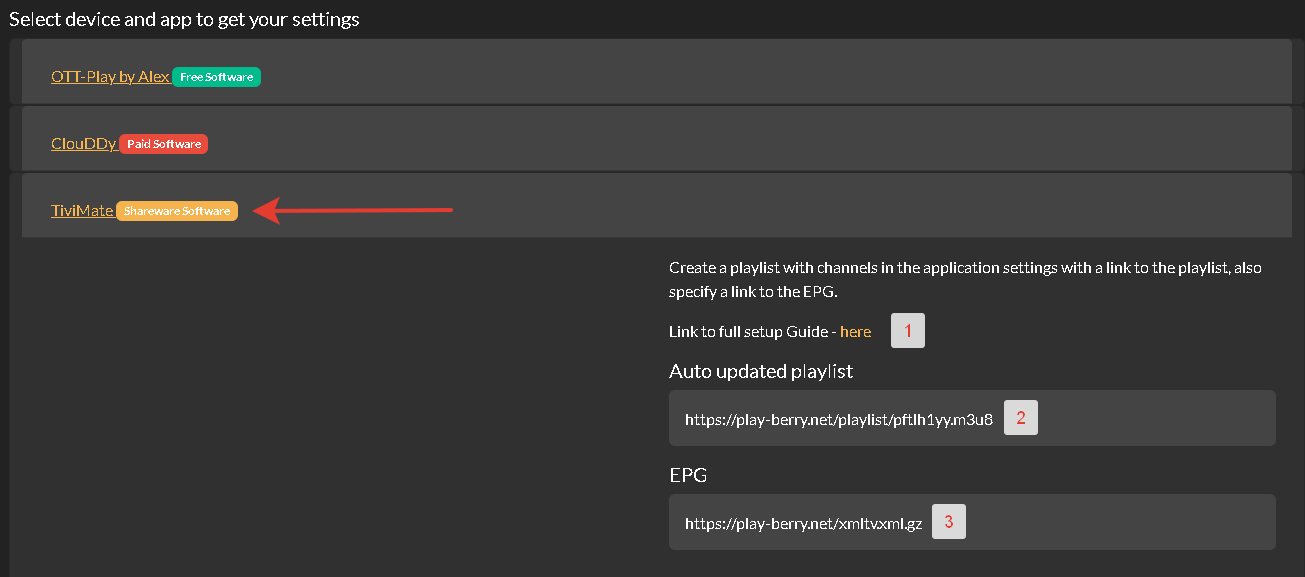Collapse the TiviMate app entry
Screen dimensions: 1305x577
[82, 210]
